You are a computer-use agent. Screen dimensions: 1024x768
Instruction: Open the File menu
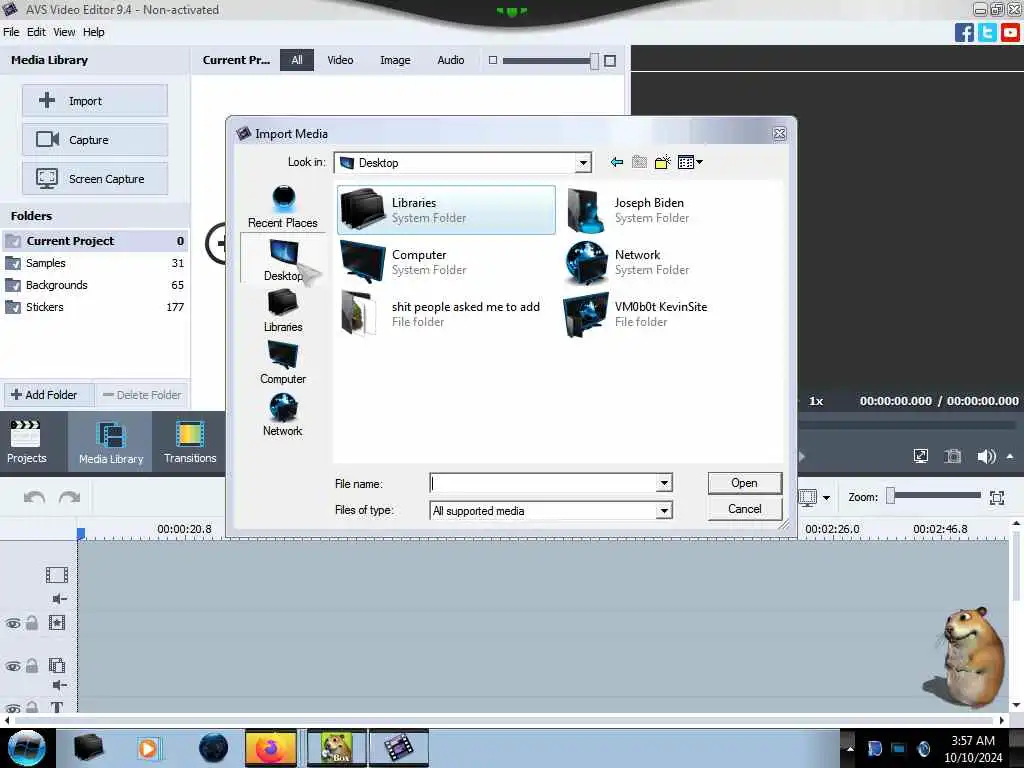pyautogui.click(x=11, y=32)
